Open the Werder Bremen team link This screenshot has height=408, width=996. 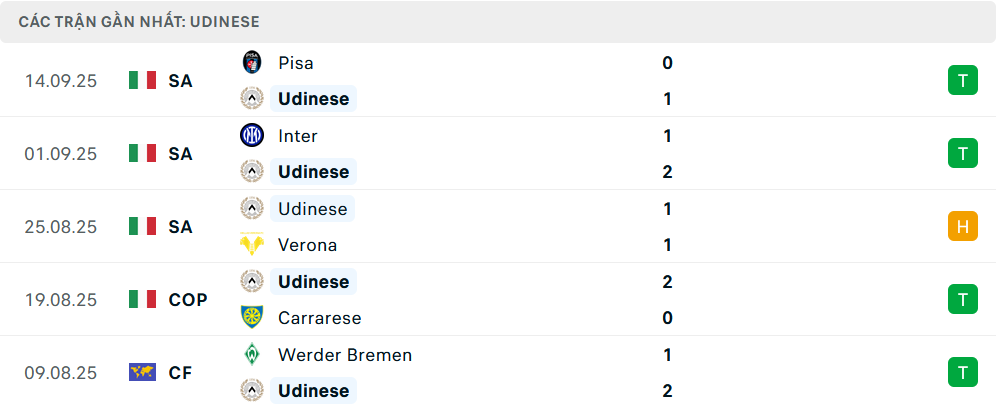pos(345,355)
